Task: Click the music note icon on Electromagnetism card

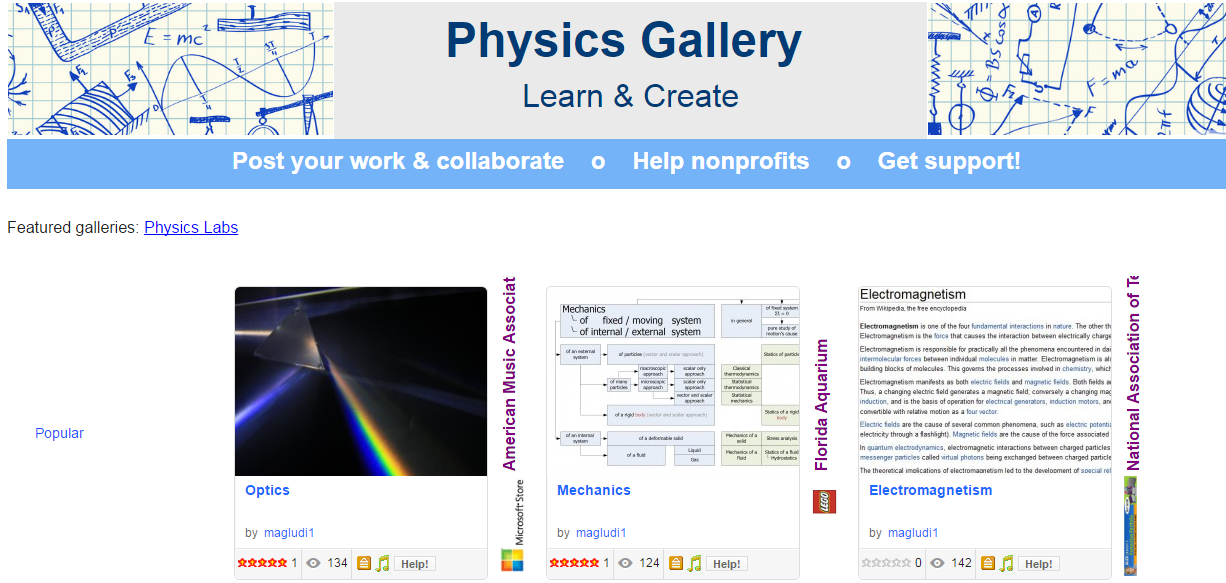Action: [x=1006, y=564]
